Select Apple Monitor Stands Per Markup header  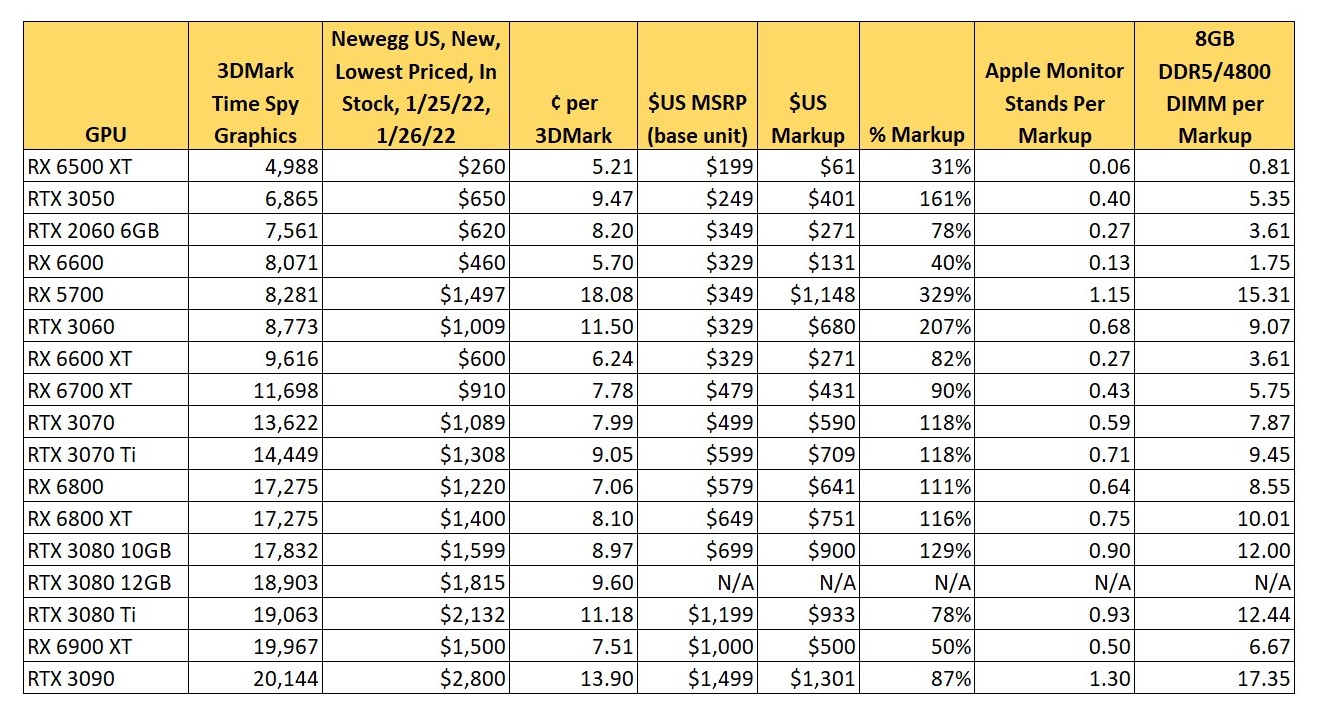click(1054, 87)
